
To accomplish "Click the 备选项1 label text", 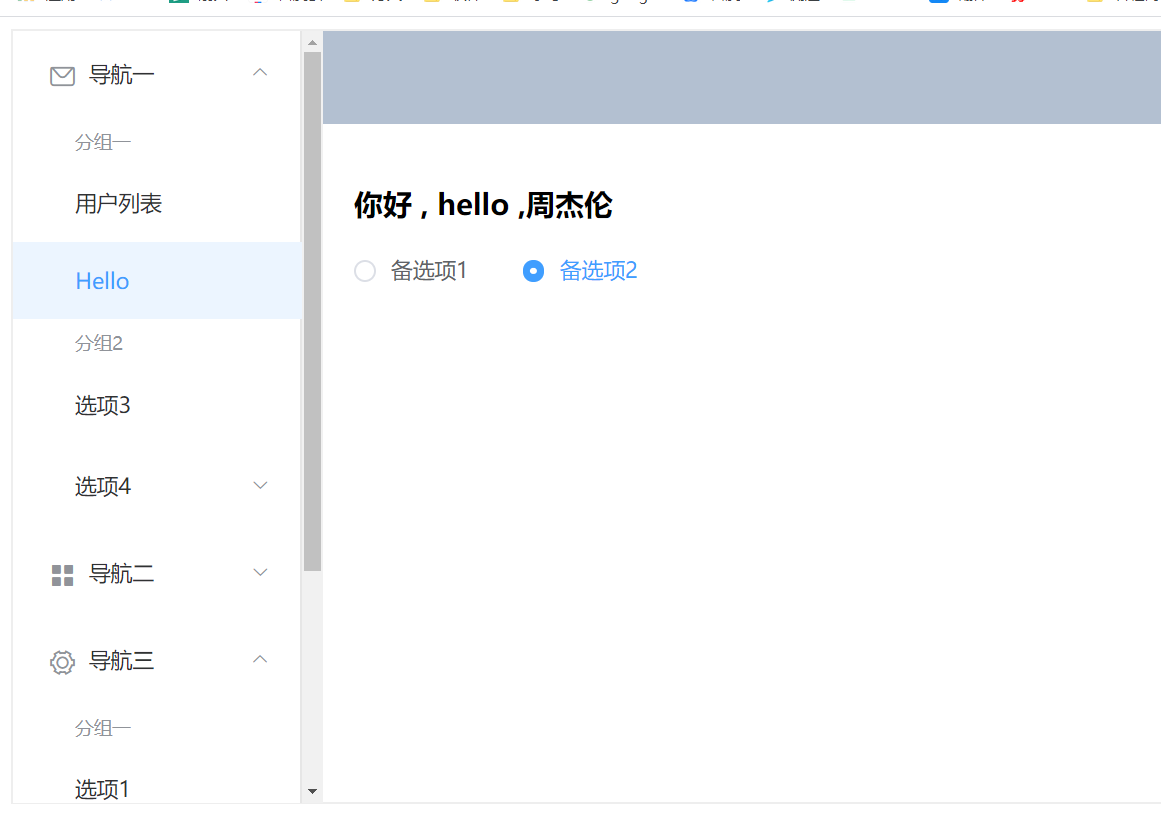I will (429, 271).
